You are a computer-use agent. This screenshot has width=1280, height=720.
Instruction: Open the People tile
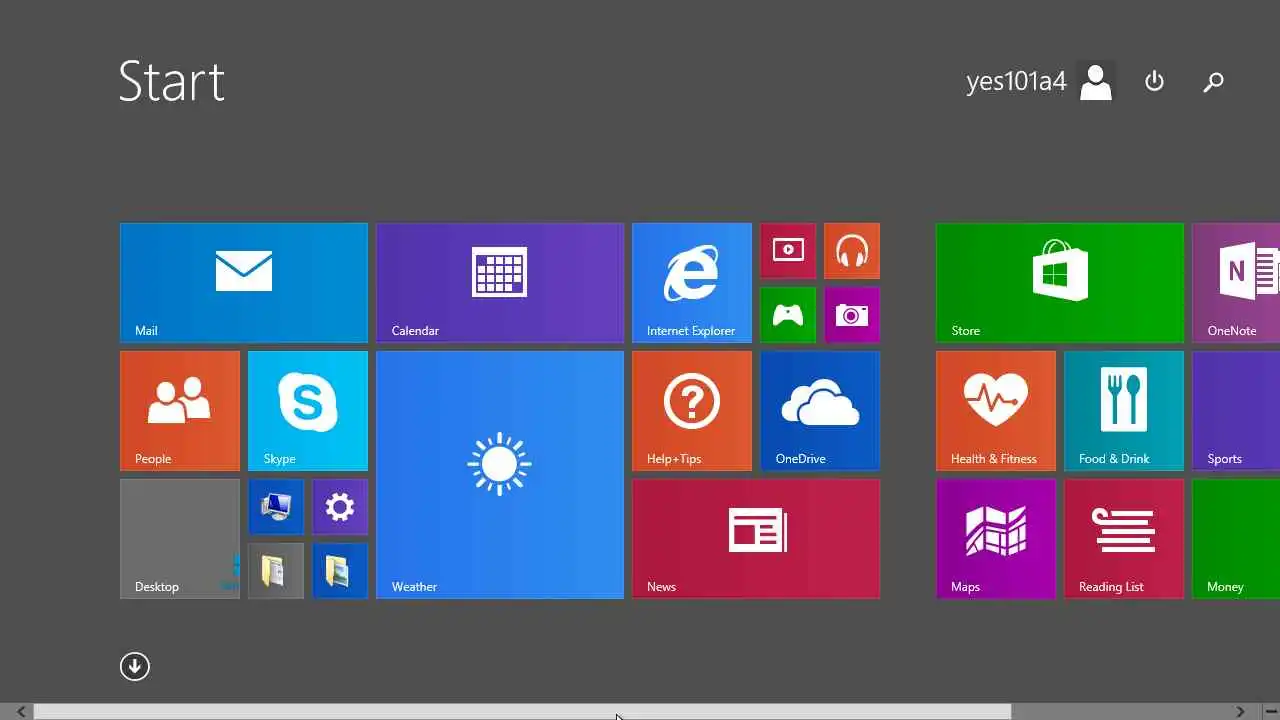(180, 411)
